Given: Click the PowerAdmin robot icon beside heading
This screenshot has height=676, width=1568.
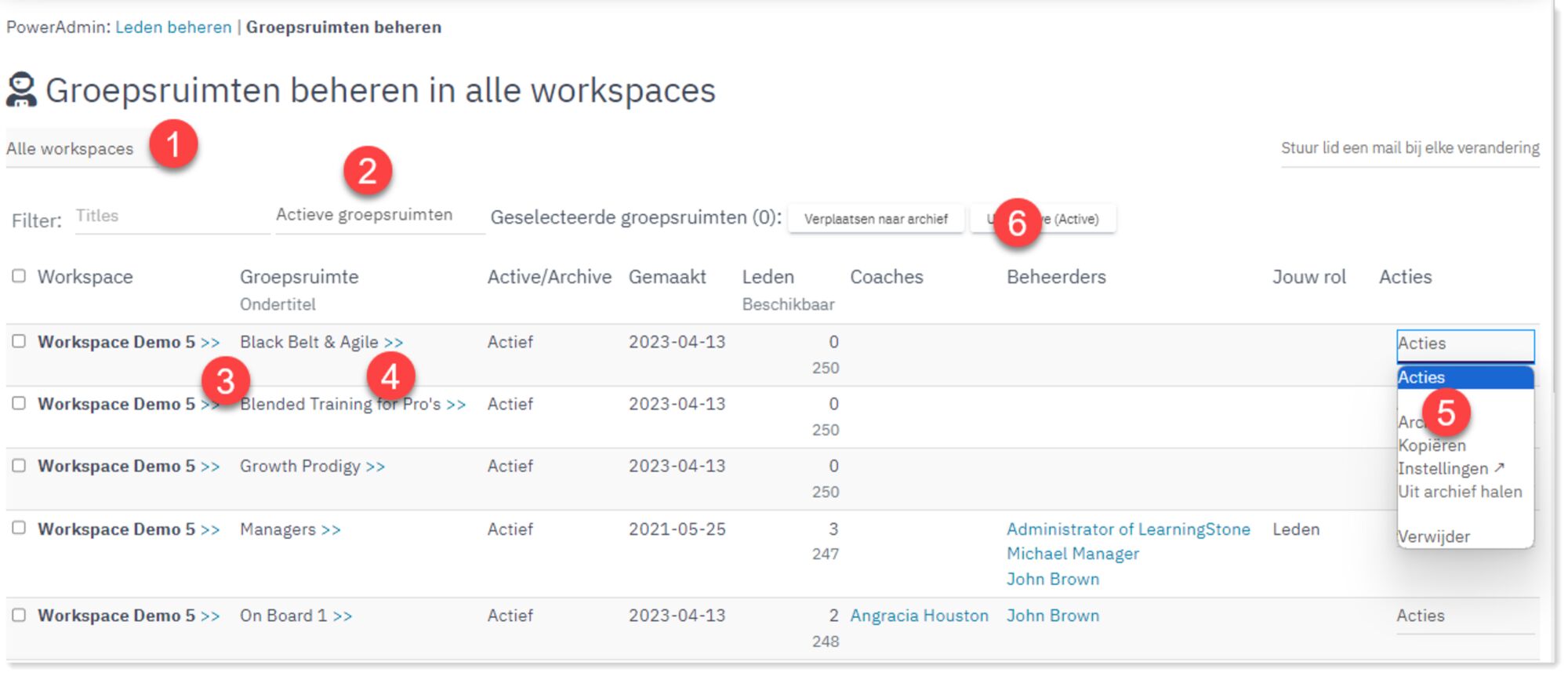Looking at the screenshot, I should (x=21, y=89).
